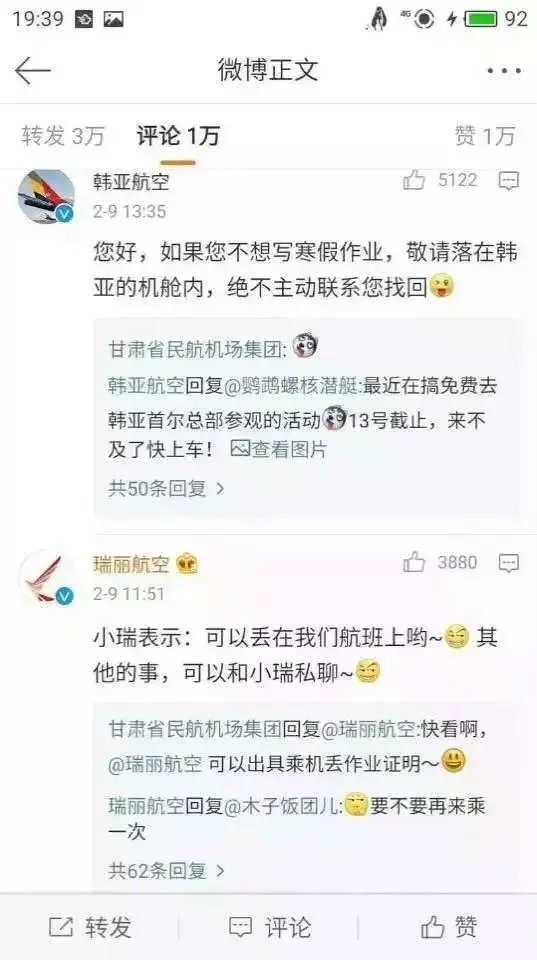Switch to the 转发 3万 tab

coord(63,136)
